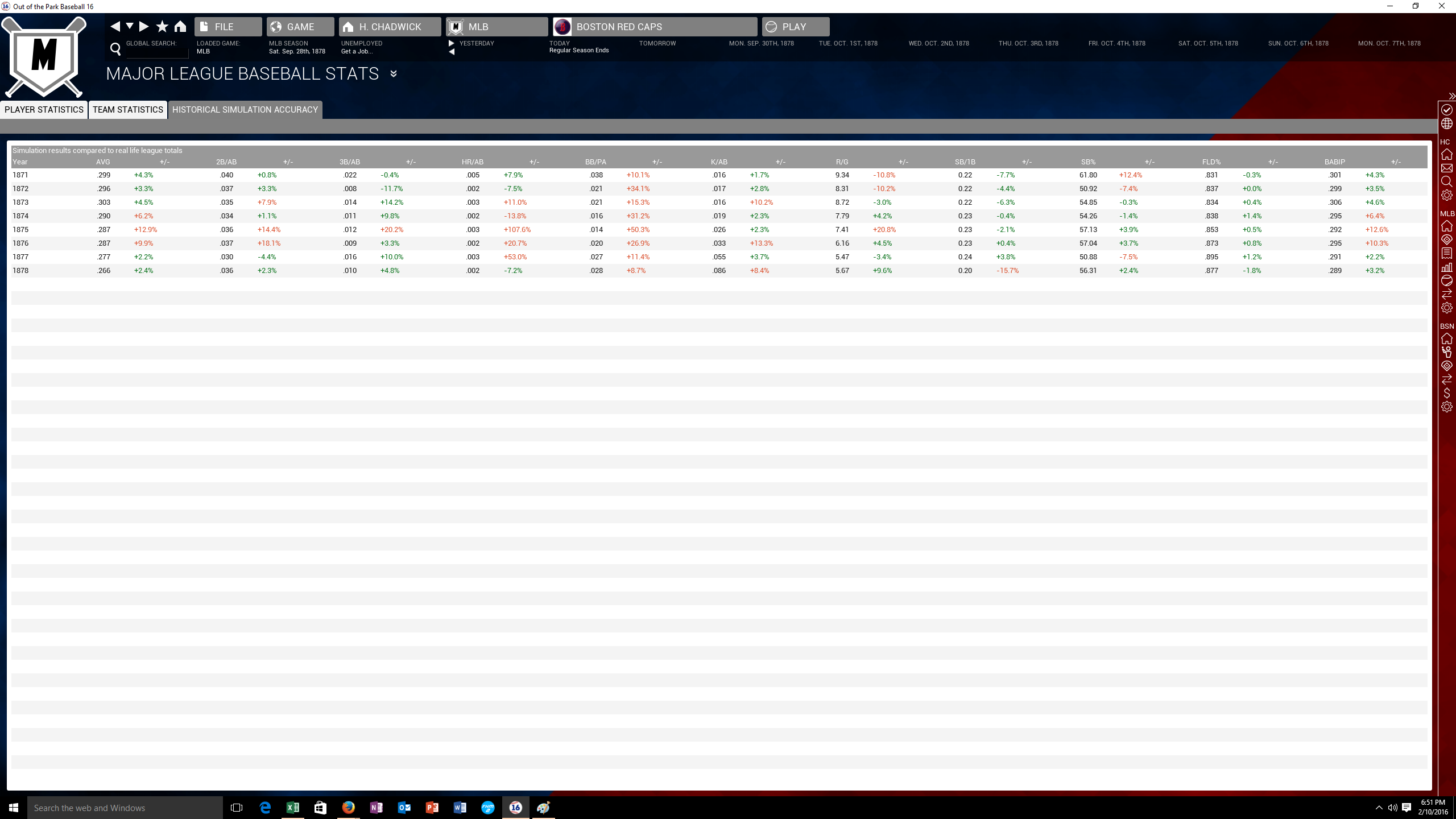Click BSN transactions arrows icon

[x=1447, y=379]
